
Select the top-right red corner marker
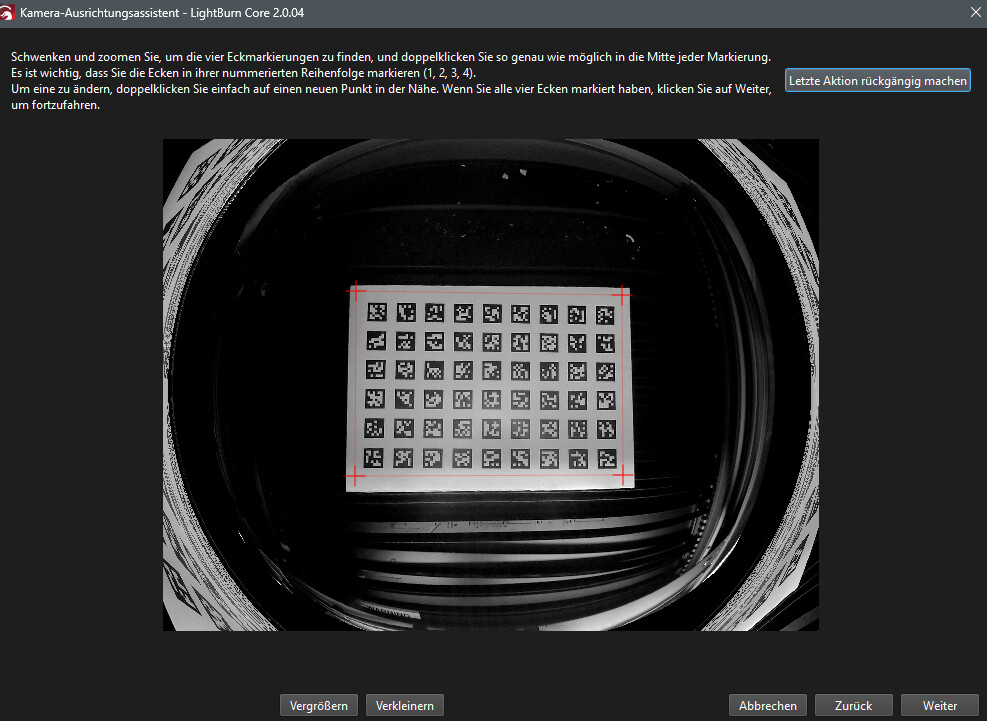pyautogui.click(x=622, y=294)
